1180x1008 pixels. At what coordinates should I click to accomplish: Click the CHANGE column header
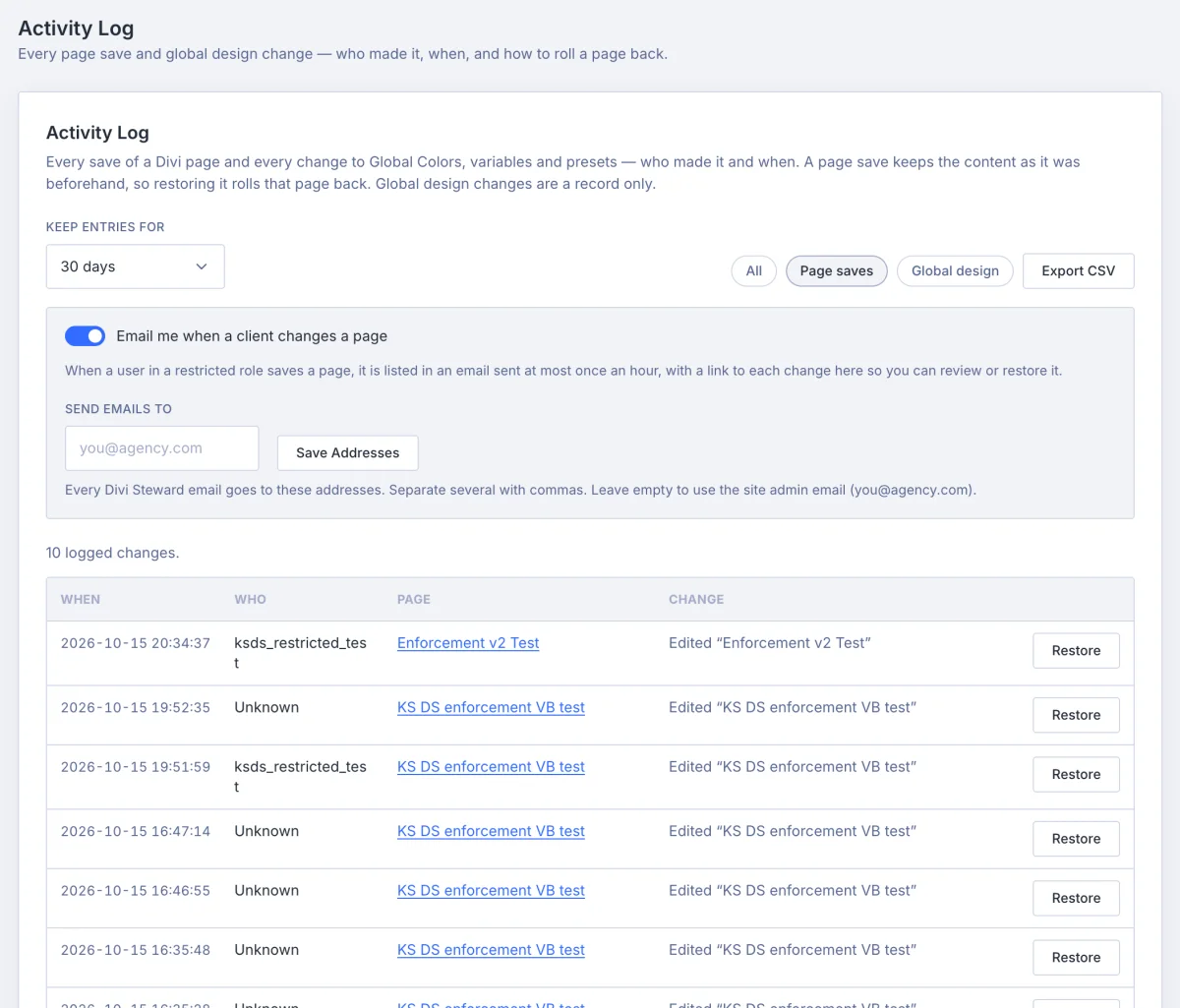[696, 600]
